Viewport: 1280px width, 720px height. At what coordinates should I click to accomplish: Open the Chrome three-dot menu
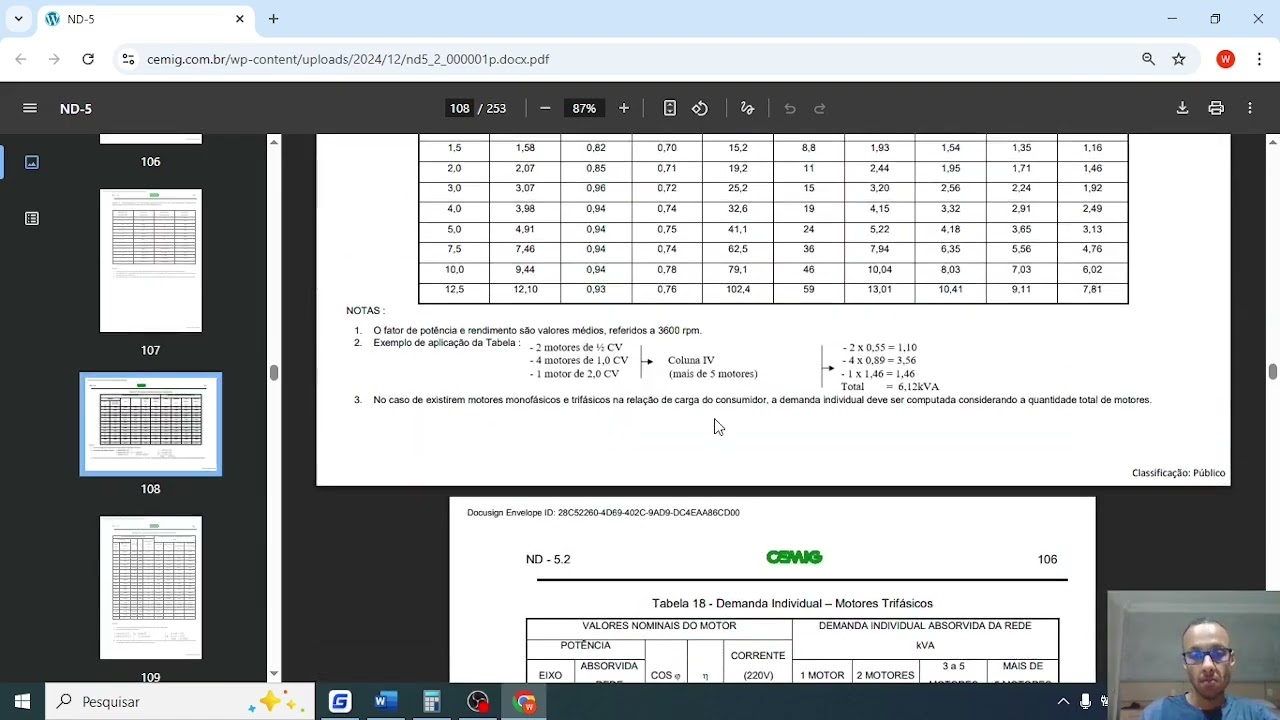click(1259, 59)
